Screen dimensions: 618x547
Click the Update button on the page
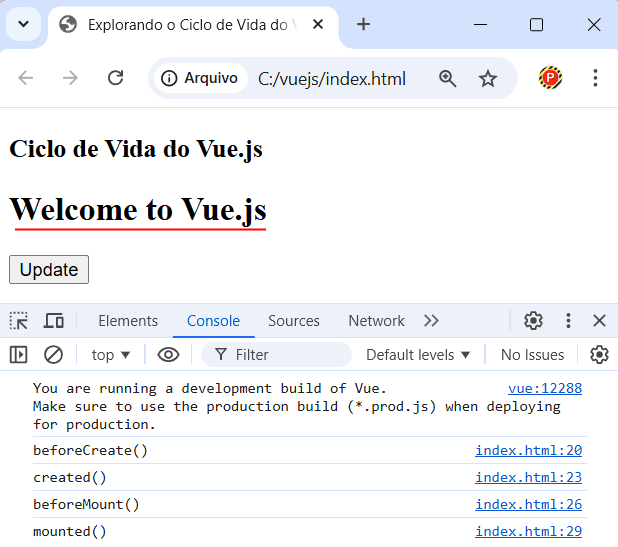pos(49,270)
